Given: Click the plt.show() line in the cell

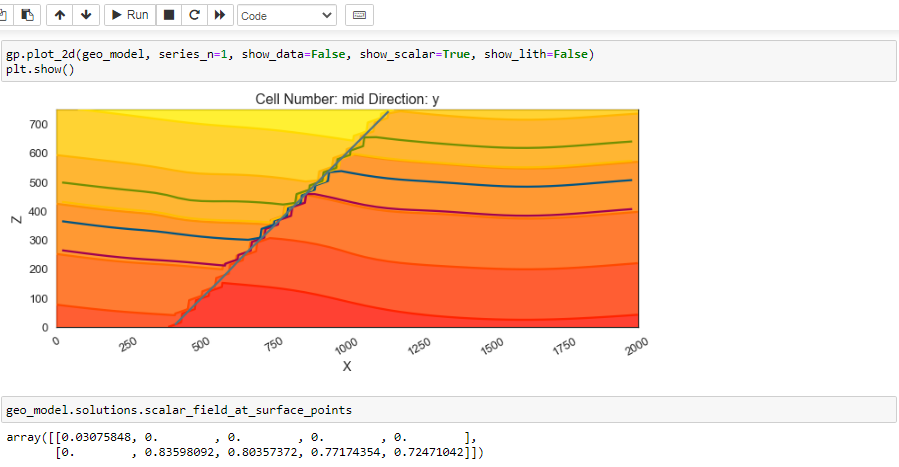Looking at the screenshot, I should 40,69.
